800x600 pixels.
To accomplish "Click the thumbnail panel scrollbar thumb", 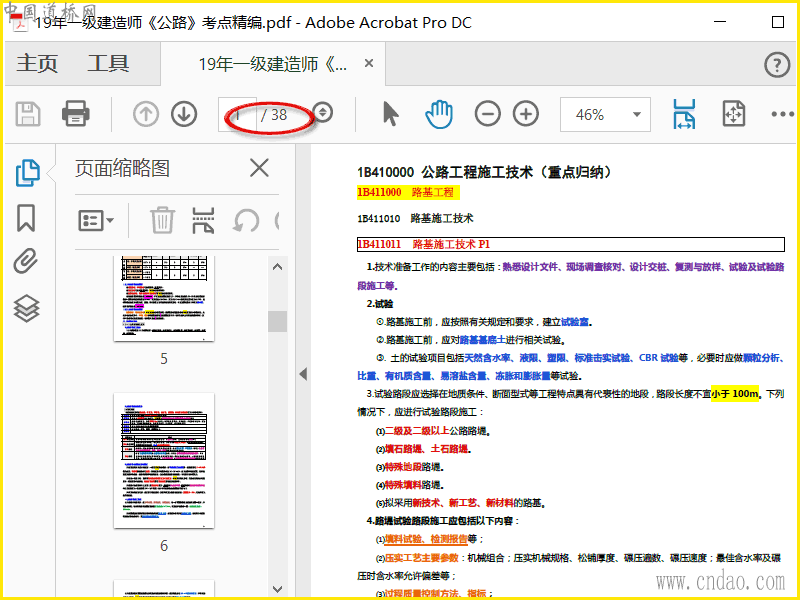I will click(278, 321).
